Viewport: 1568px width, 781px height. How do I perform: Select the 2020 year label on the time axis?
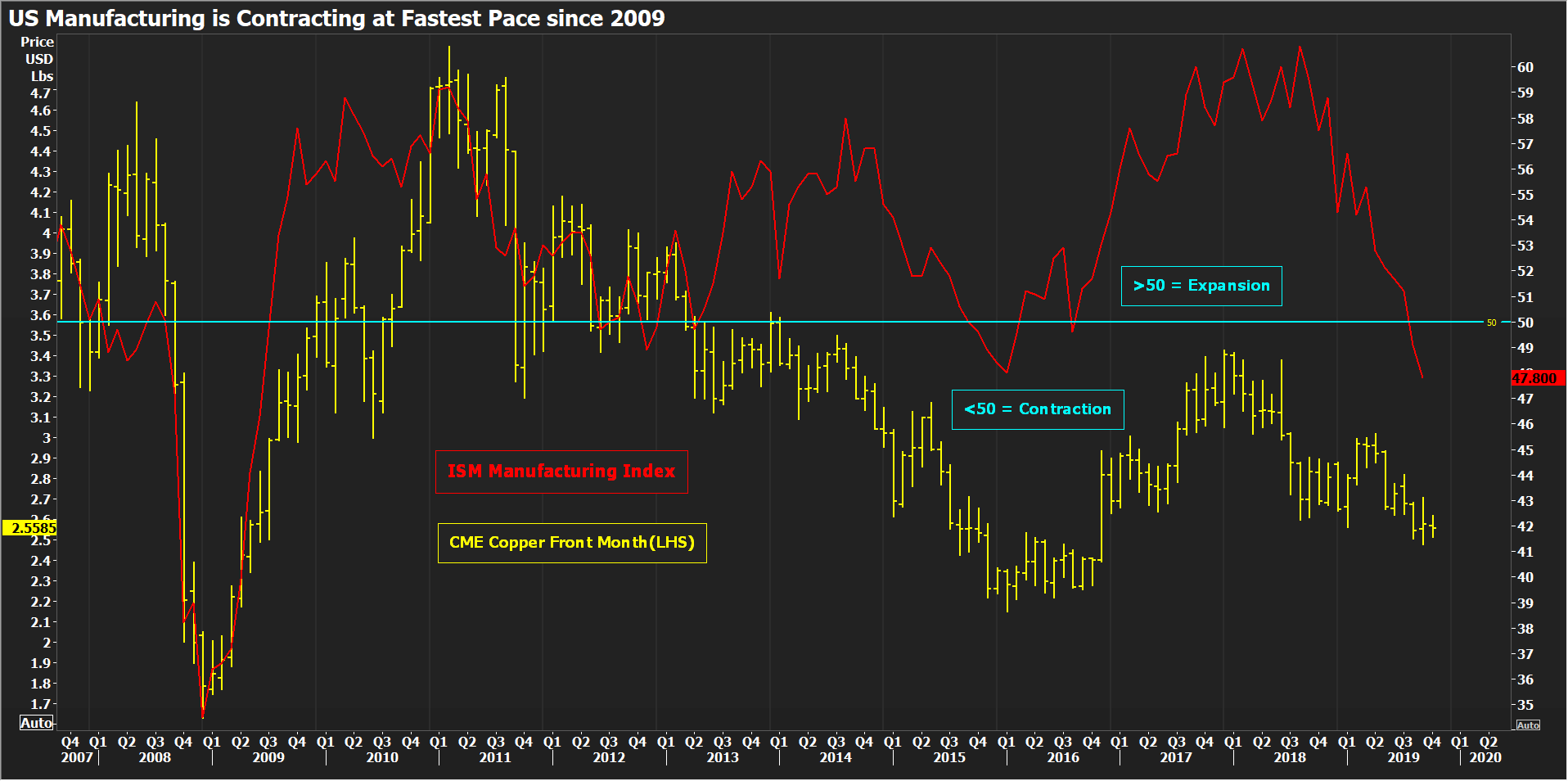click(x=1485, y=757)
